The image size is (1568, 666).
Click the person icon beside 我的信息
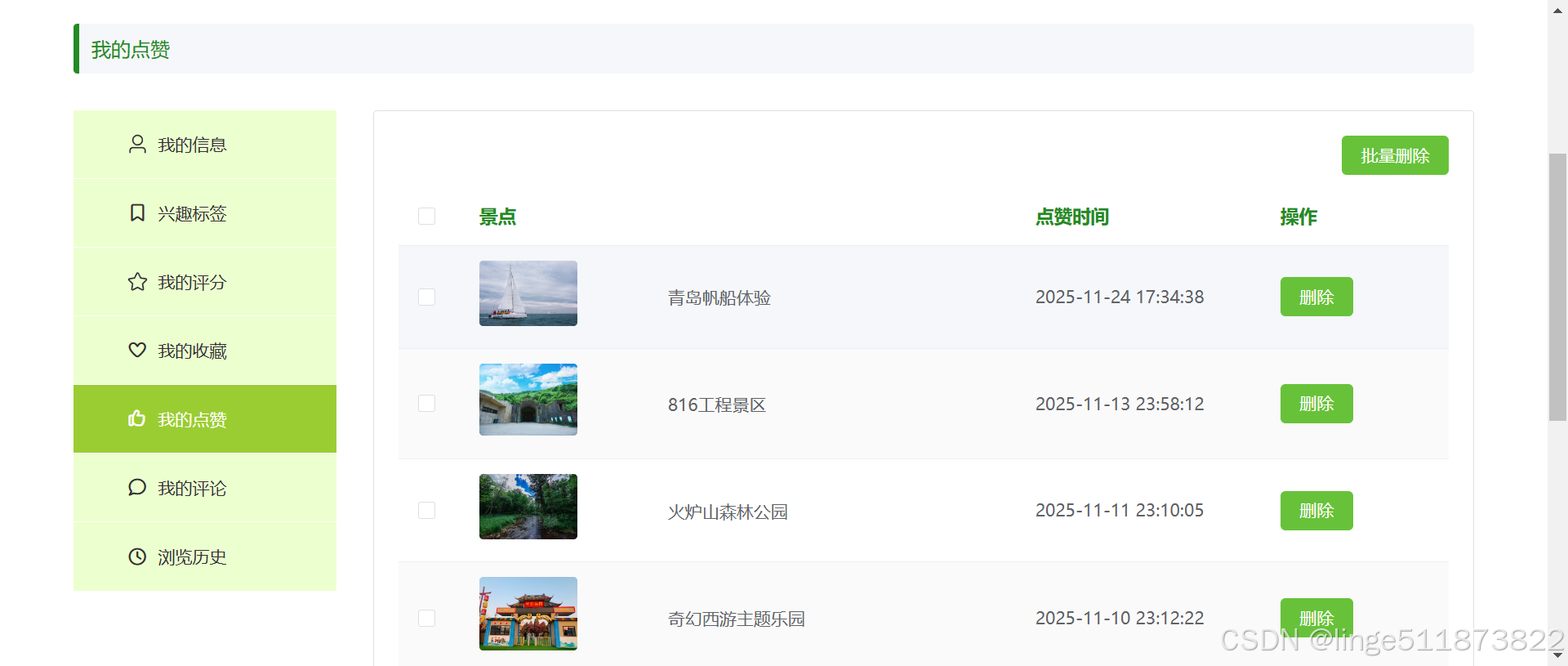[137, 145]
